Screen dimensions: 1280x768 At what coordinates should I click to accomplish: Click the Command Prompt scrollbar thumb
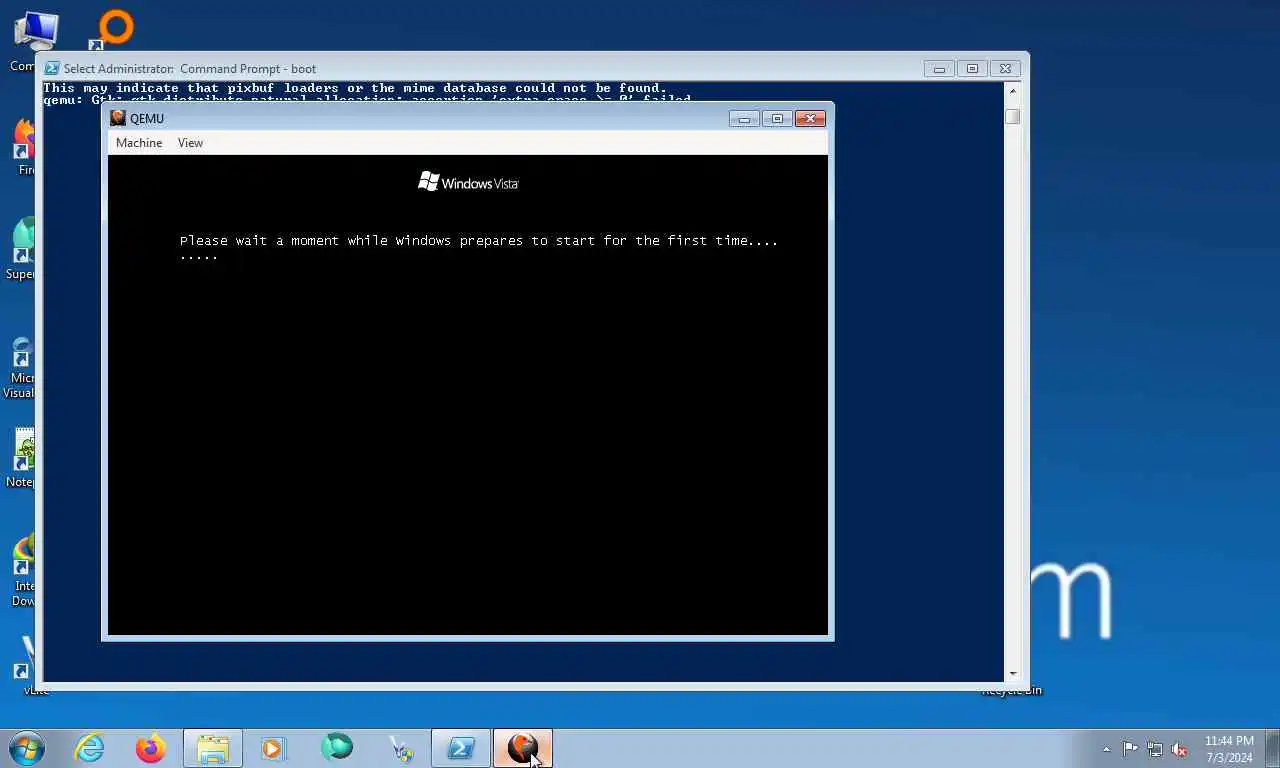click(1012, 117)
